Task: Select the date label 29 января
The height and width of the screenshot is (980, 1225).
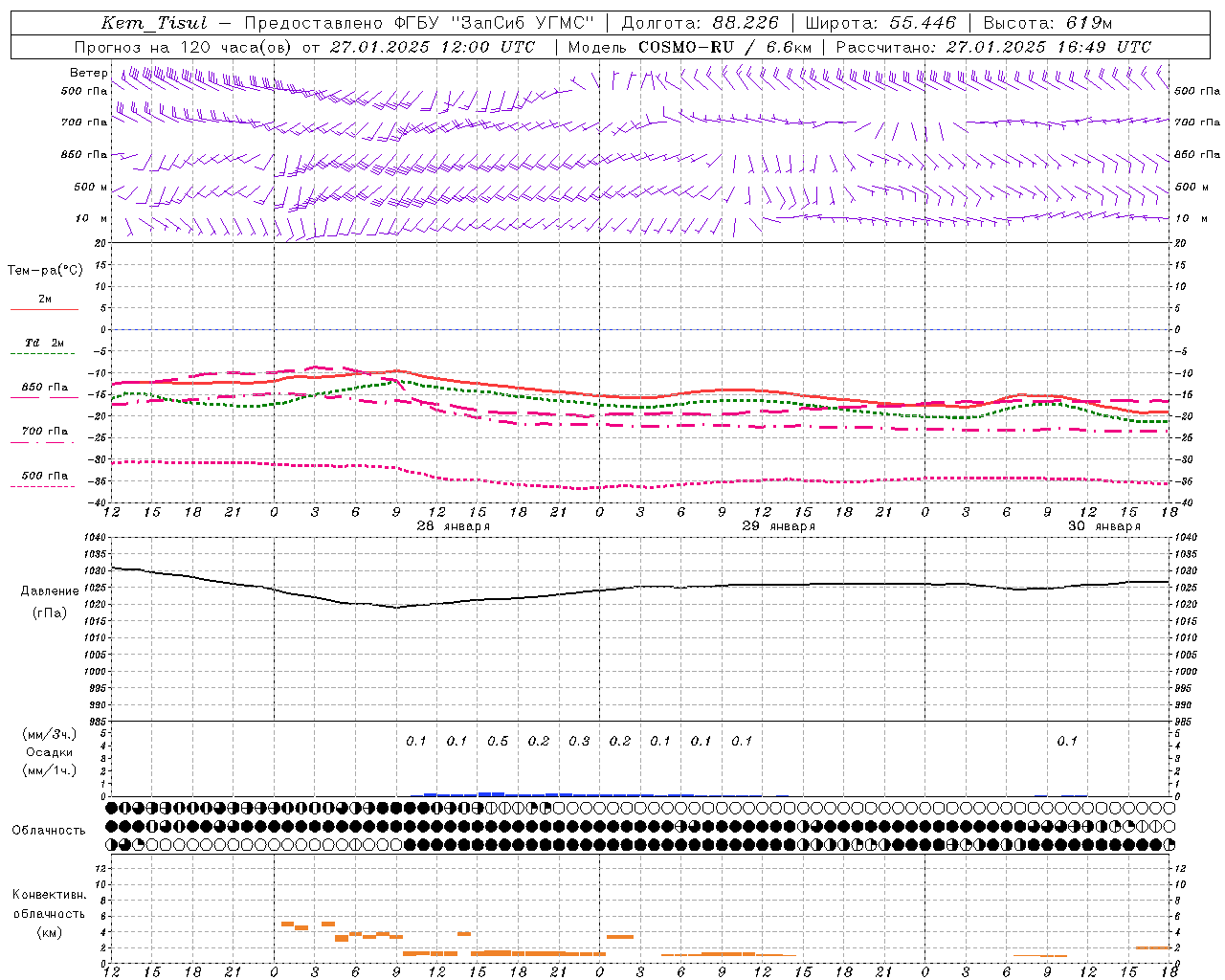Action: (778, 526)
